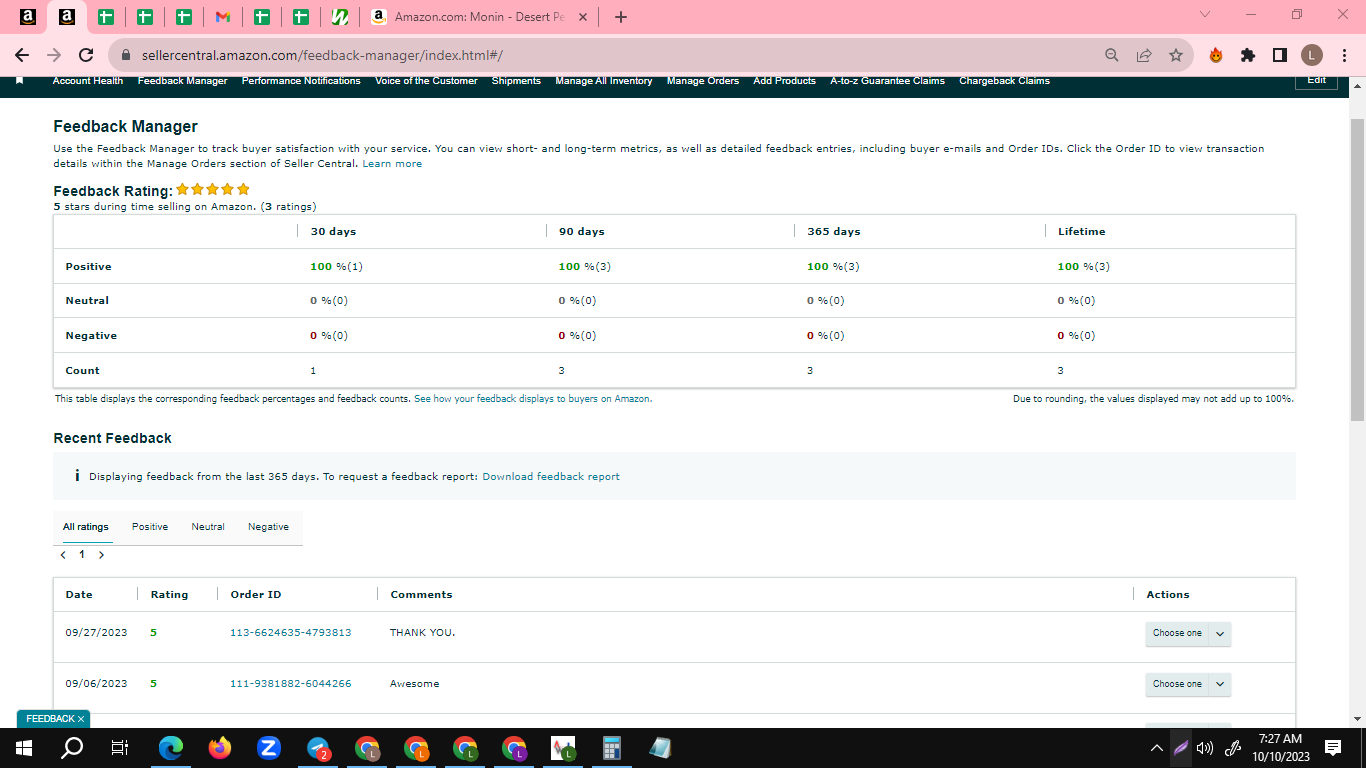
Task: Open a new browser tab
Action: tap(621, 17)
